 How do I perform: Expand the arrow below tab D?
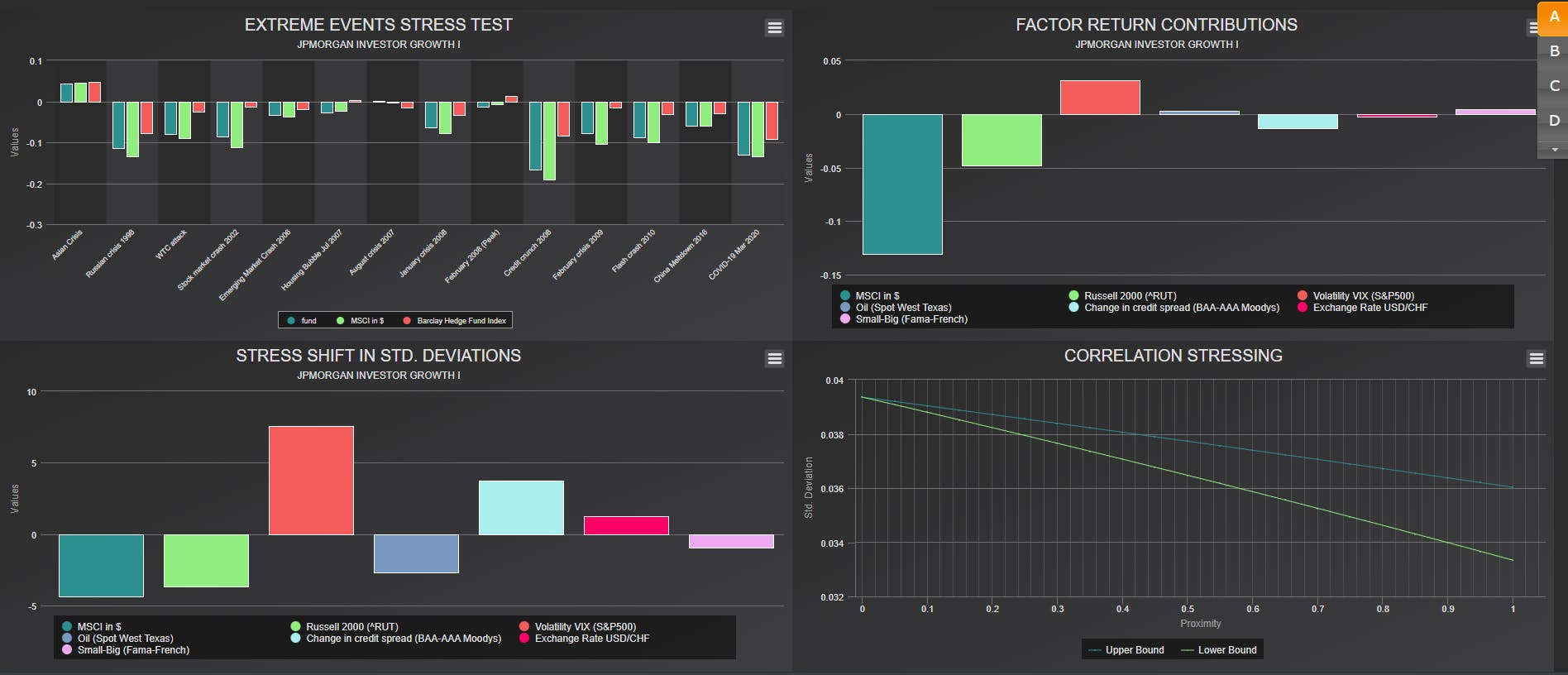(1553, 150)
